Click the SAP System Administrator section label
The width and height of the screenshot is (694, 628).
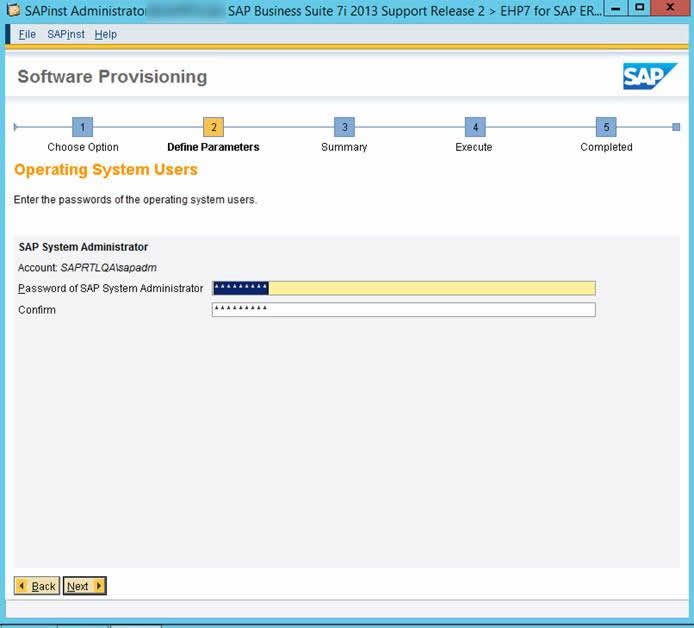click(83, 247)
